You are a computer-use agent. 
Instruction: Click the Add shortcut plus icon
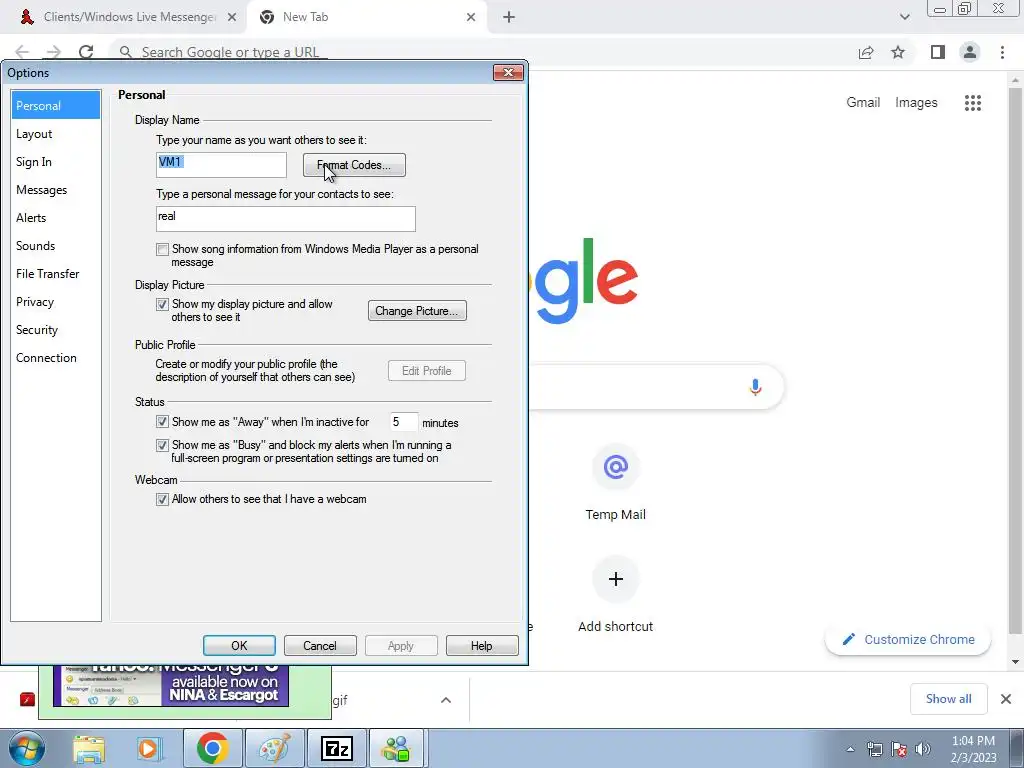pos(615,579)
